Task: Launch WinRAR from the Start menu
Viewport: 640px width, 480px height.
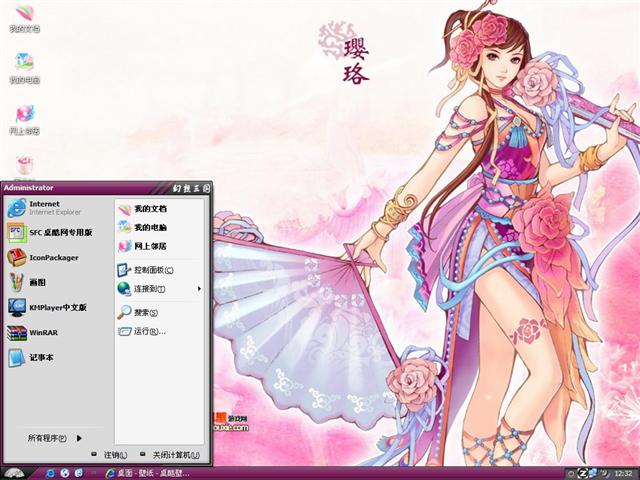Action: [40, 332]
